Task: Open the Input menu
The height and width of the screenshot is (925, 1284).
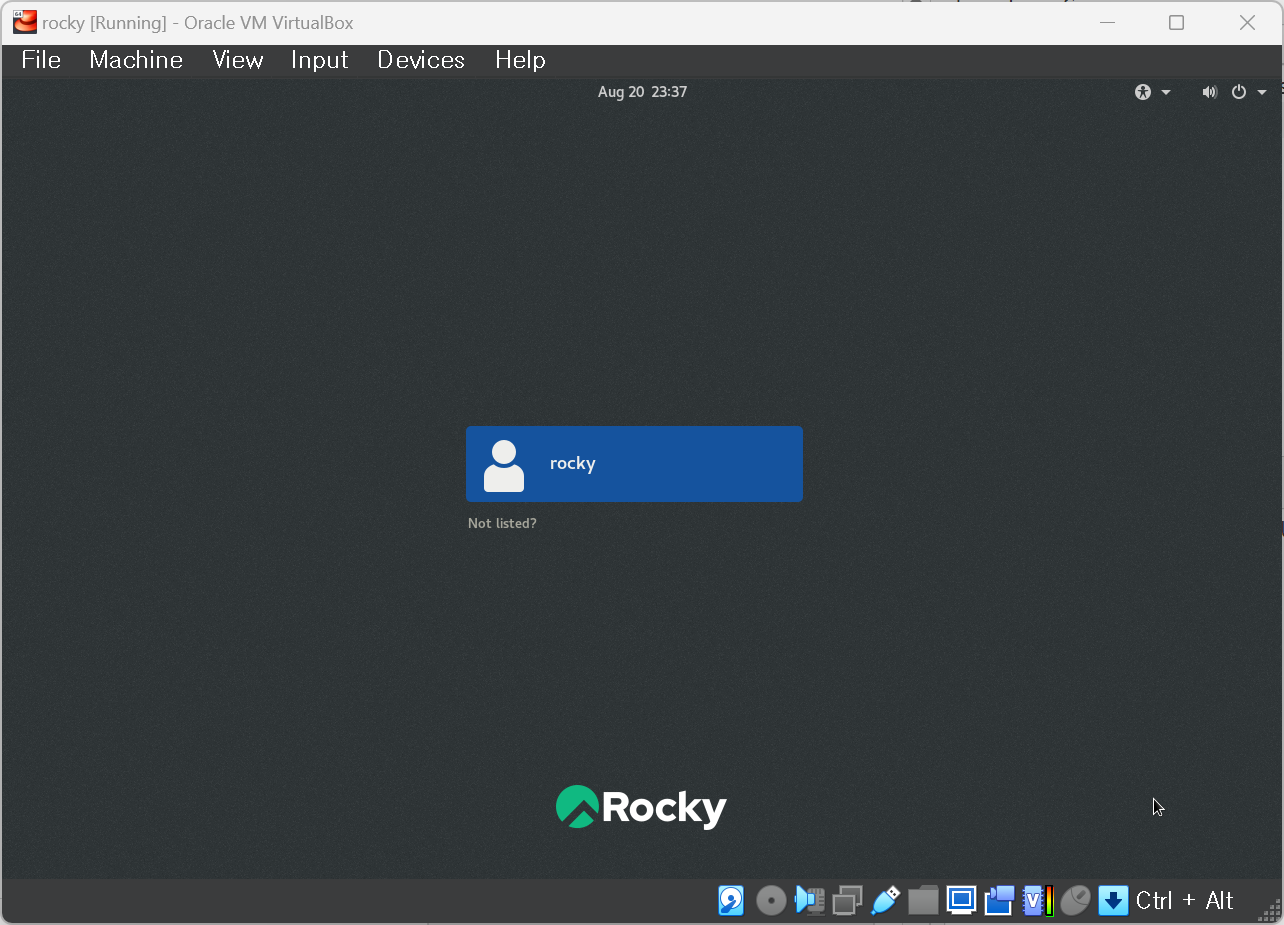Action: [320, 60]
